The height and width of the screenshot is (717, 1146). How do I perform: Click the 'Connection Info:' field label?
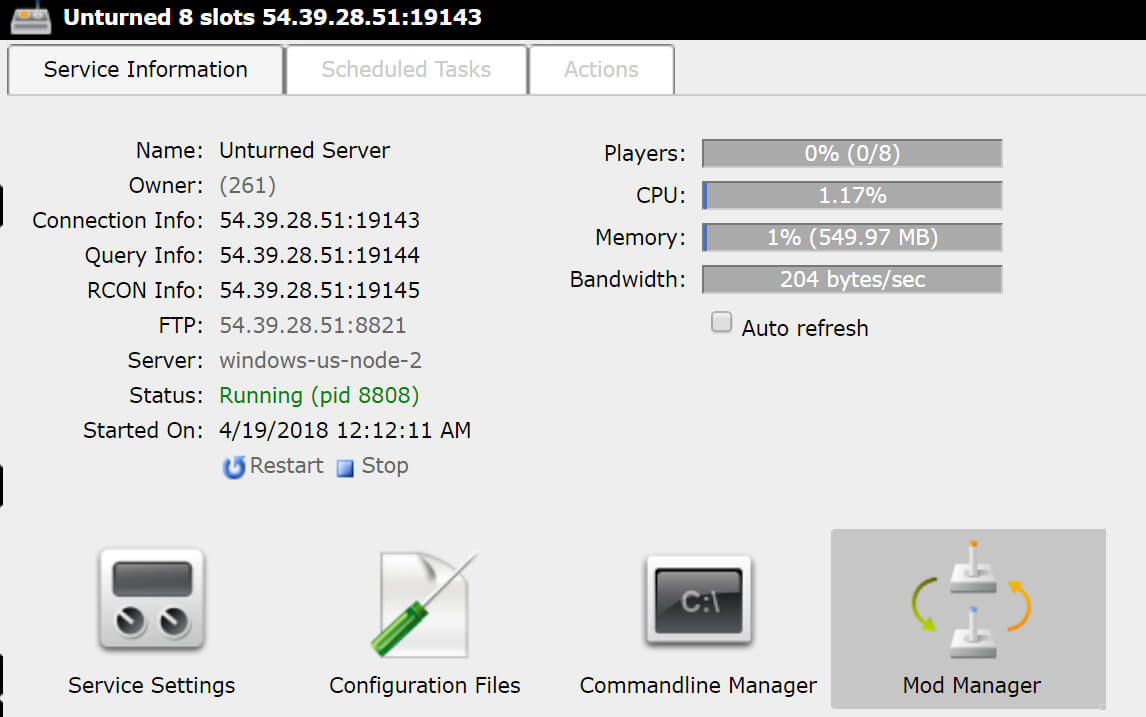tap(118, 221)
